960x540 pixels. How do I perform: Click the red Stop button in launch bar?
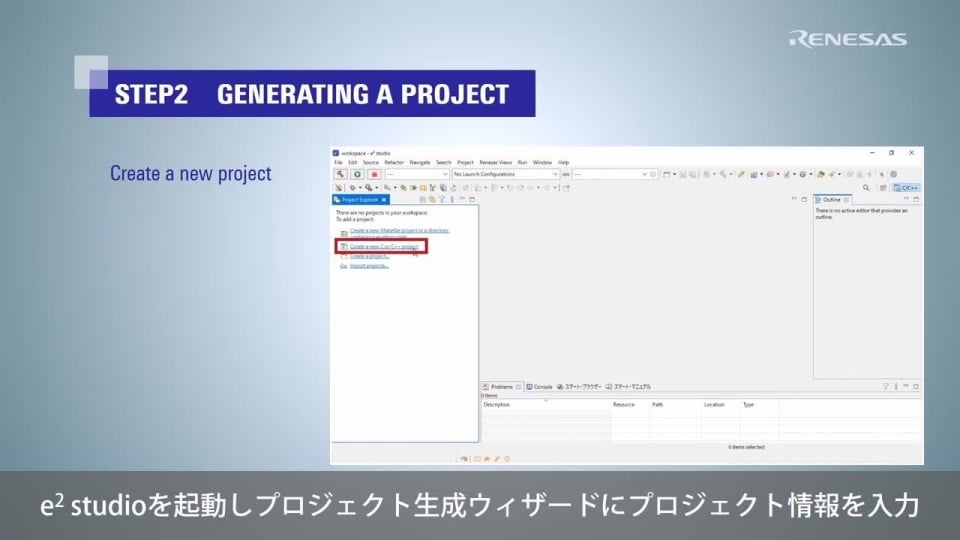click(375, 174)
